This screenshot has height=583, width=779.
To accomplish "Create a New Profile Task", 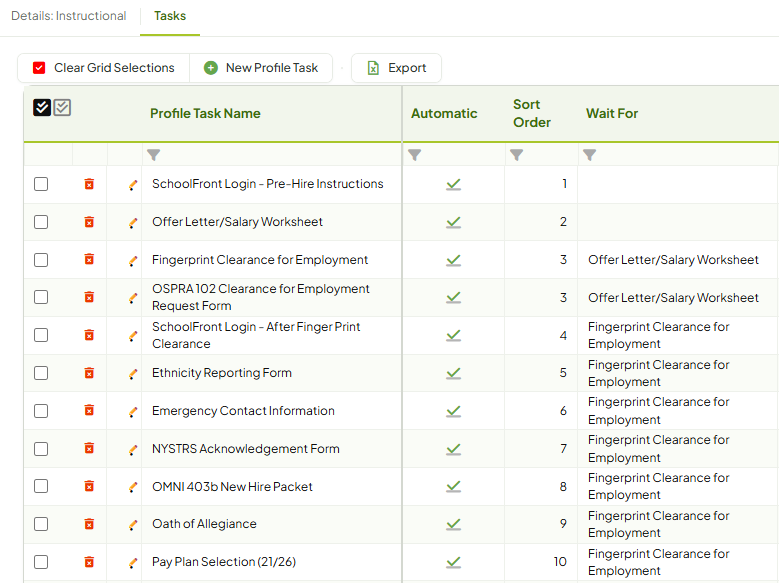I will tap(261, 68).
